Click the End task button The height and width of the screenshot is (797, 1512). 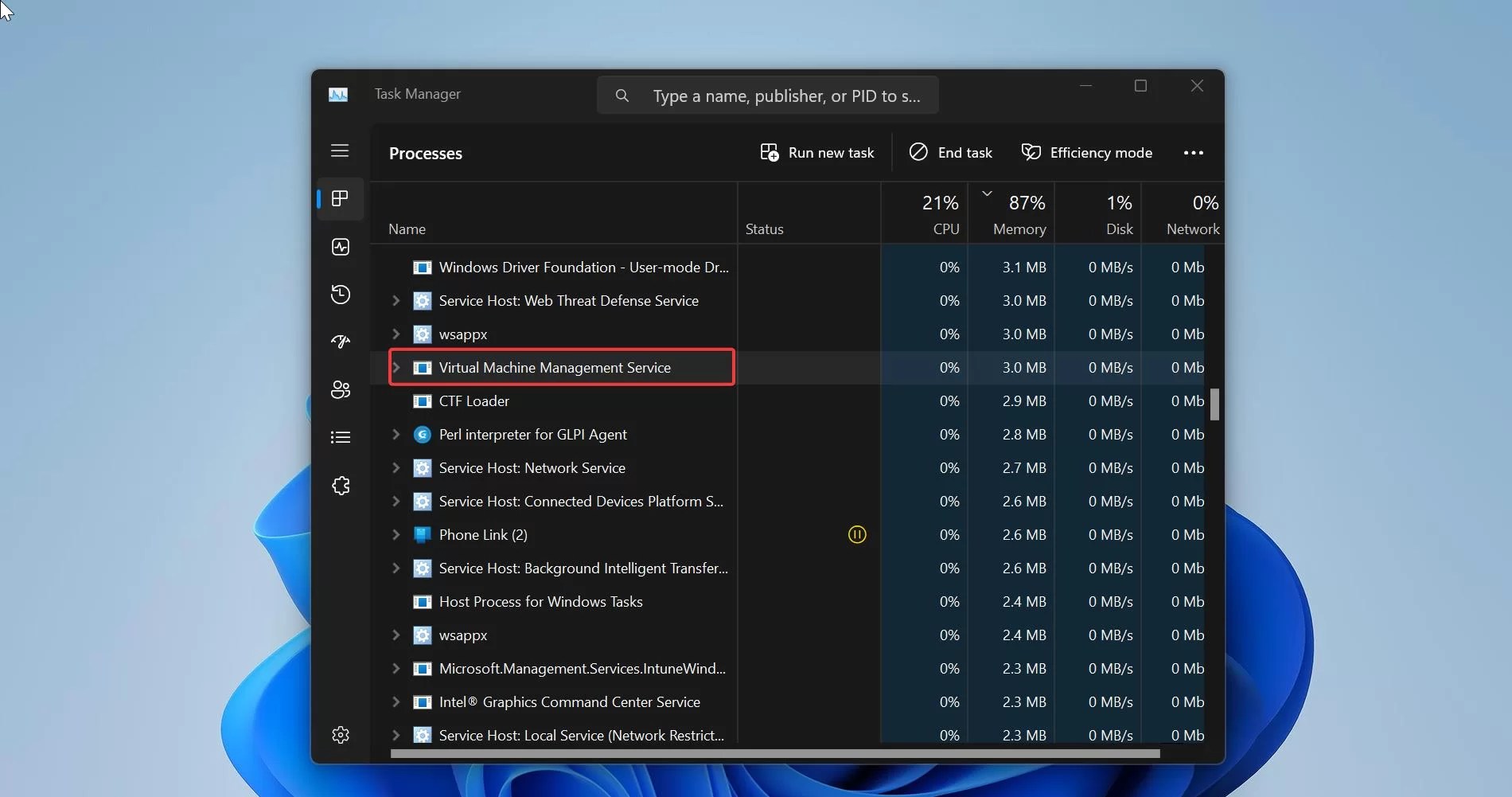click(950, 152)
